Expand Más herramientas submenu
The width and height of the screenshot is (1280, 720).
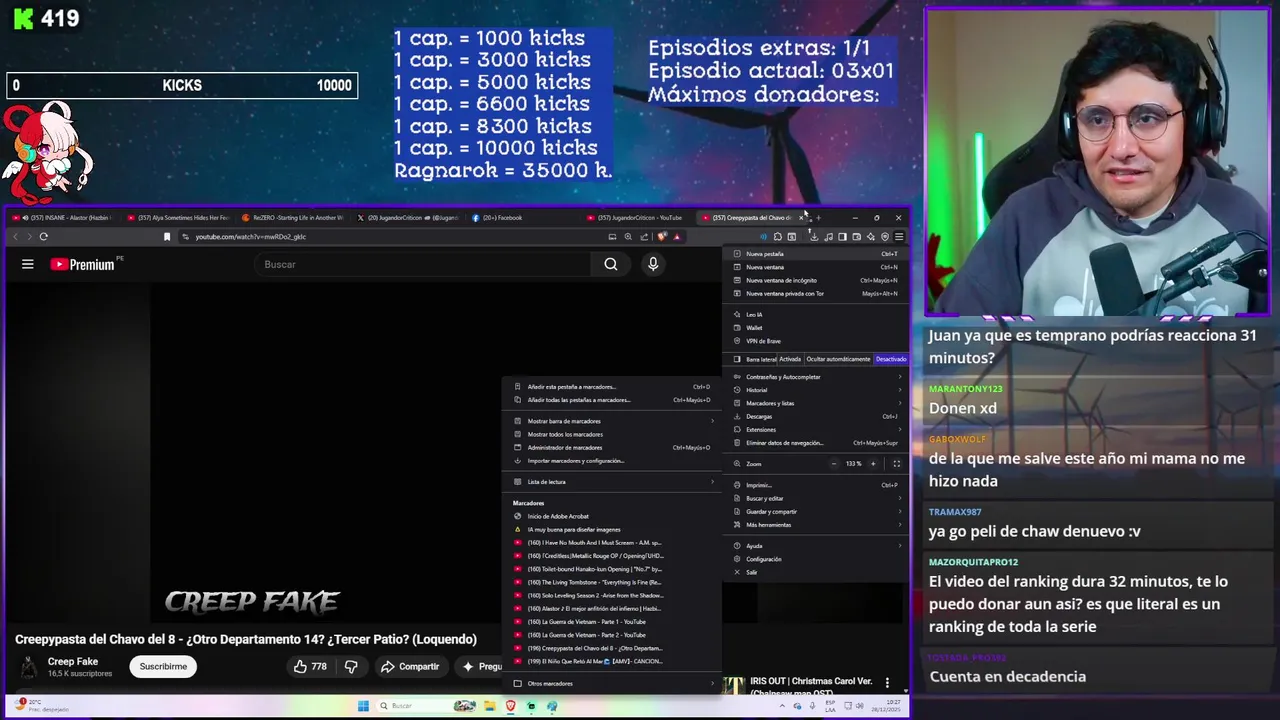click(817, 524)
